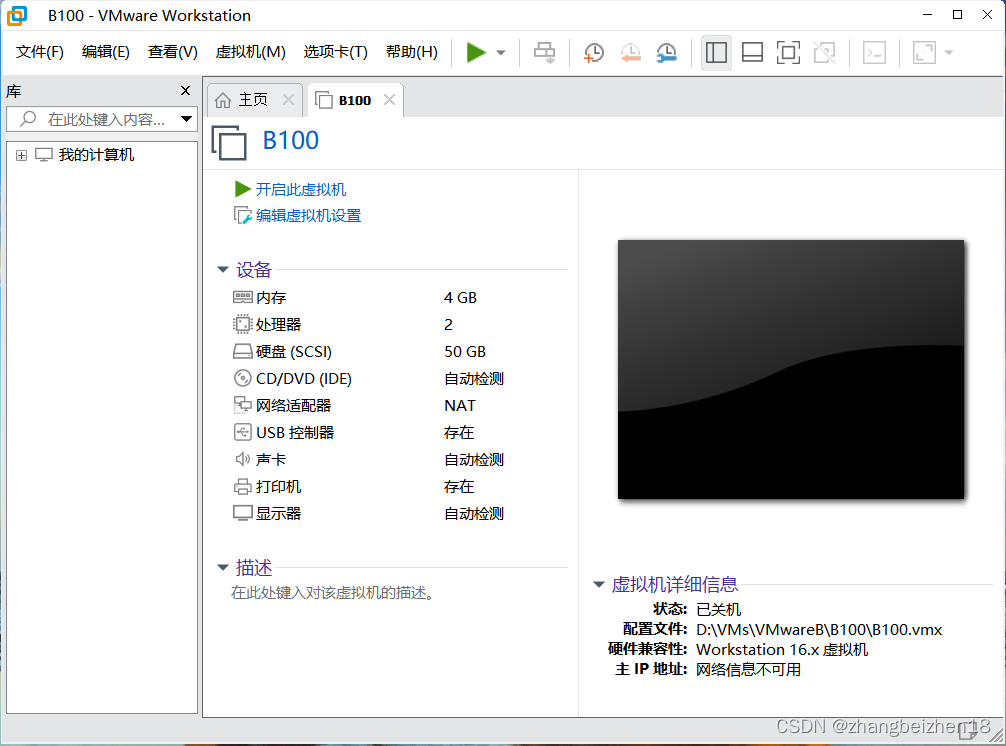Select 我的计算机 in the library tree
This screenshot has height=746, width=1006.
[x=96, y=155]
